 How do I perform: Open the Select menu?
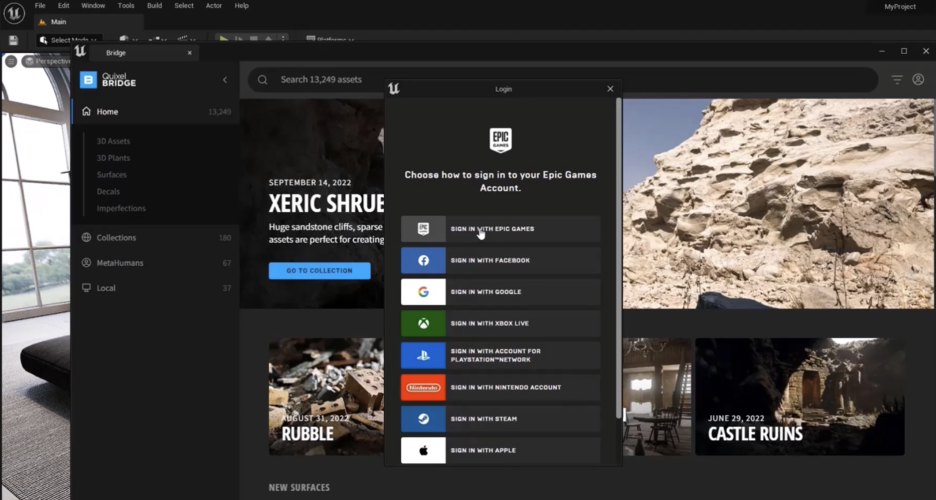tap(184, 5)
